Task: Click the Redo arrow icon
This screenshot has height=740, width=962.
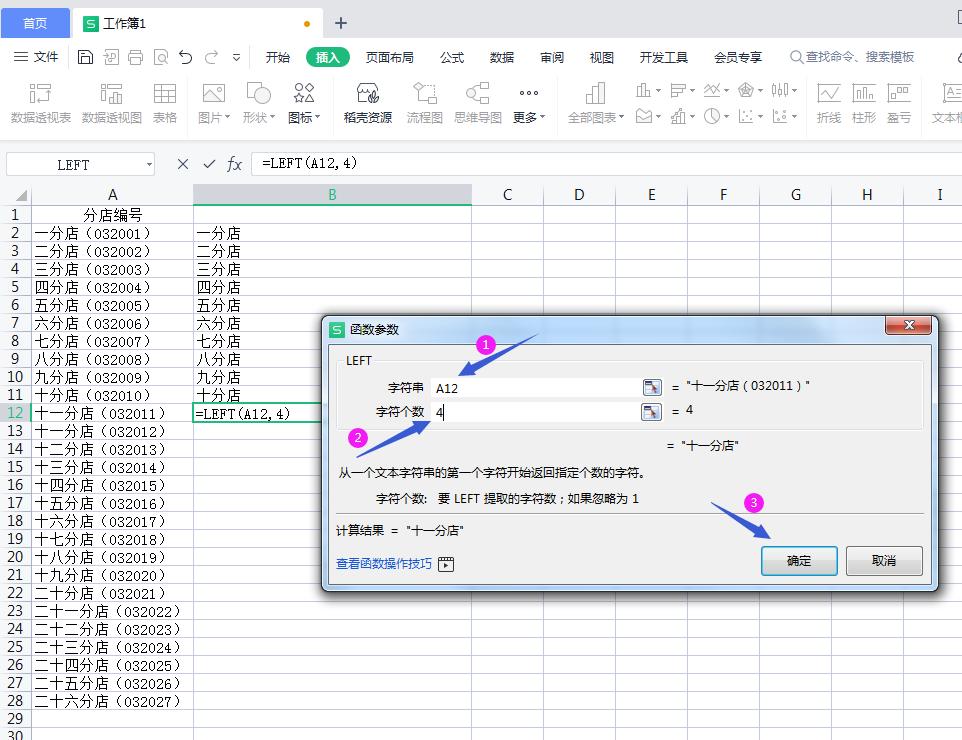Action: point(212,57)
